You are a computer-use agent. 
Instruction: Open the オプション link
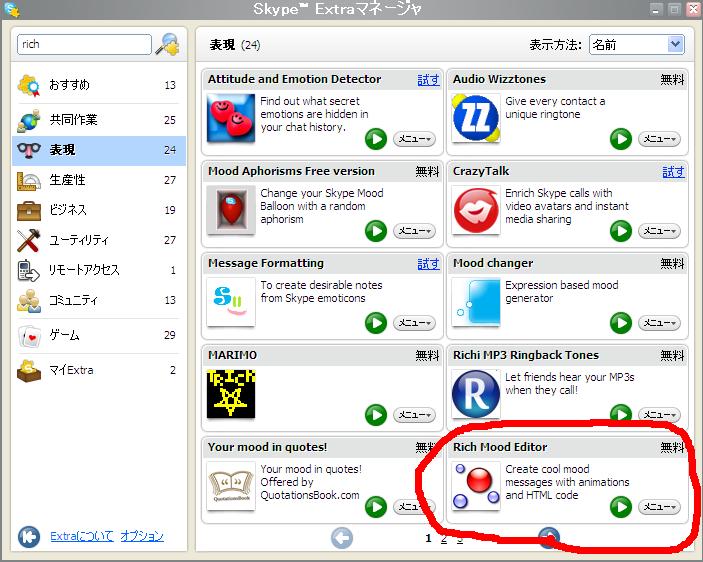click(142, 536)
